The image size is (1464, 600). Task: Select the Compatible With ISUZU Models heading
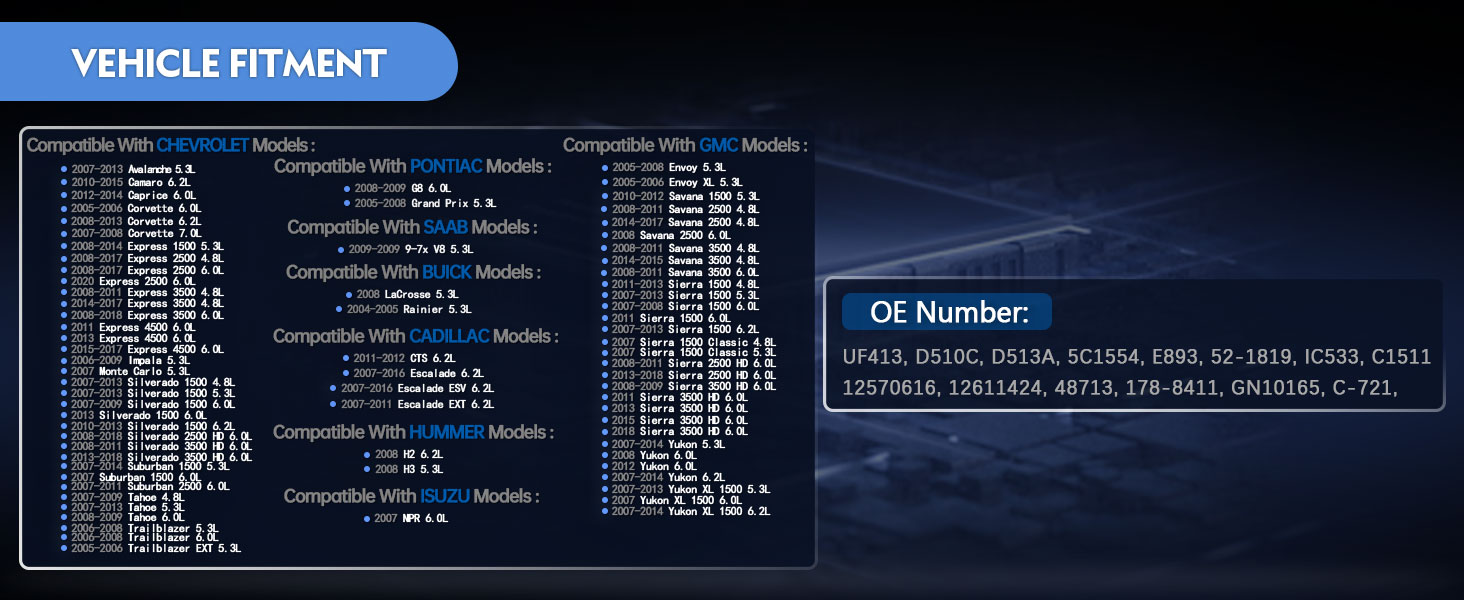pos(411,496)
